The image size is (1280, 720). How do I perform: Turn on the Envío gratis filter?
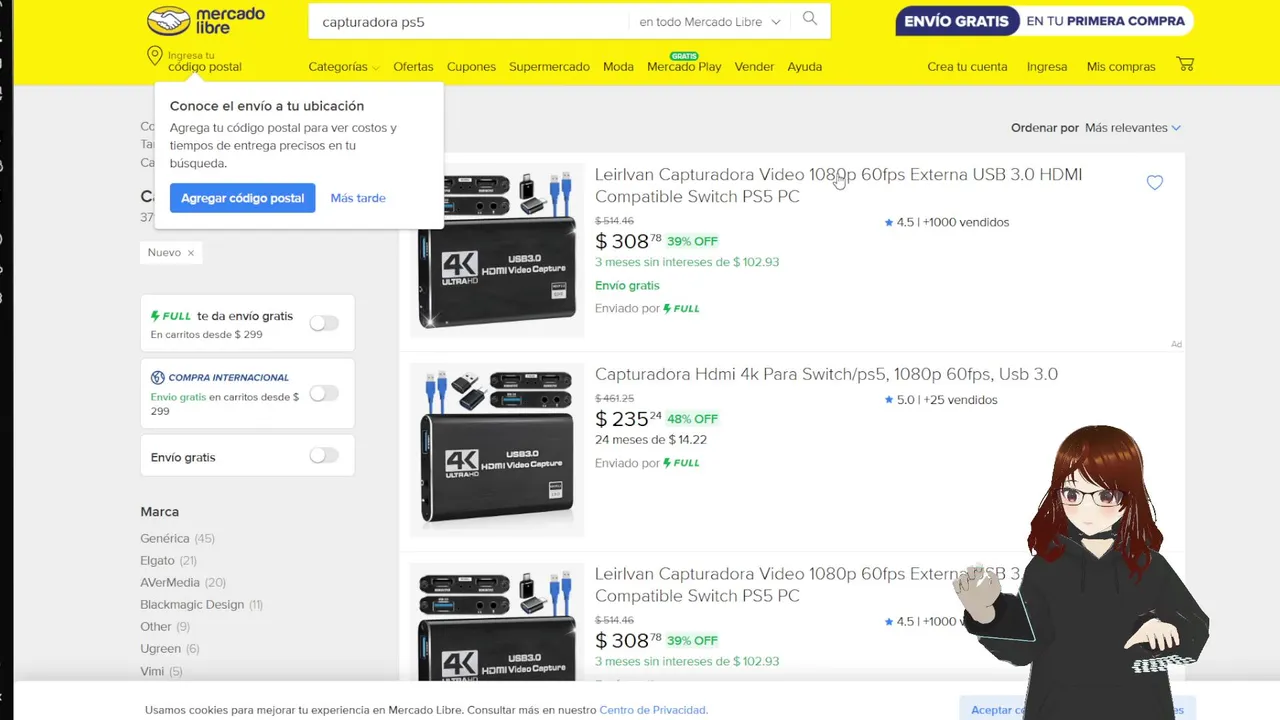tap(324, 455)
